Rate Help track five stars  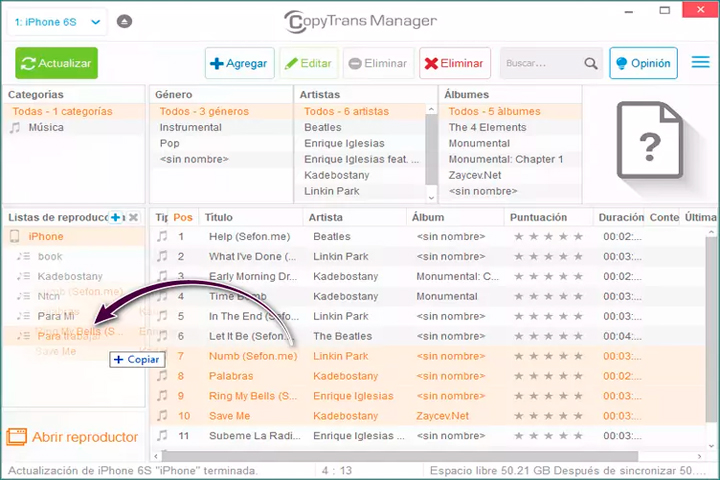579,237
